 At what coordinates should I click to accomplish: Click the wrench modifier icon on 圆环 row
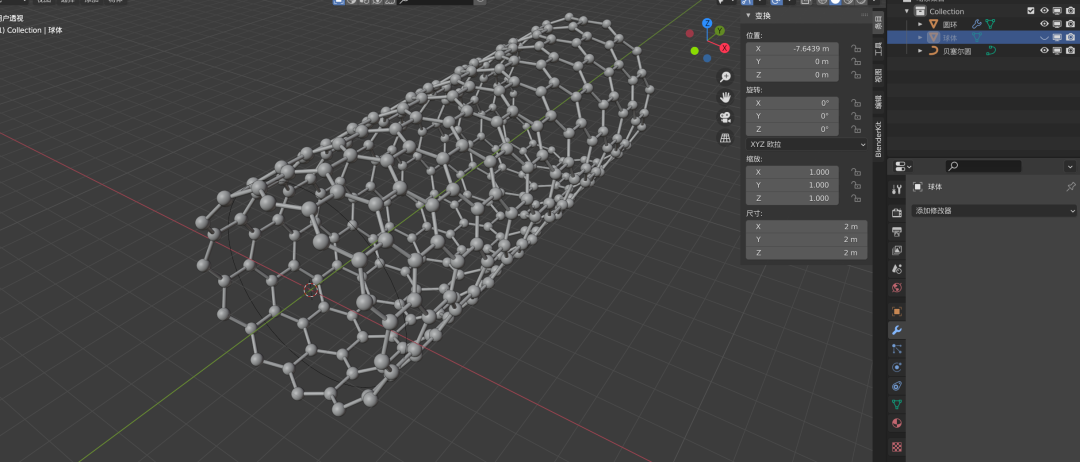coord(976,24)
